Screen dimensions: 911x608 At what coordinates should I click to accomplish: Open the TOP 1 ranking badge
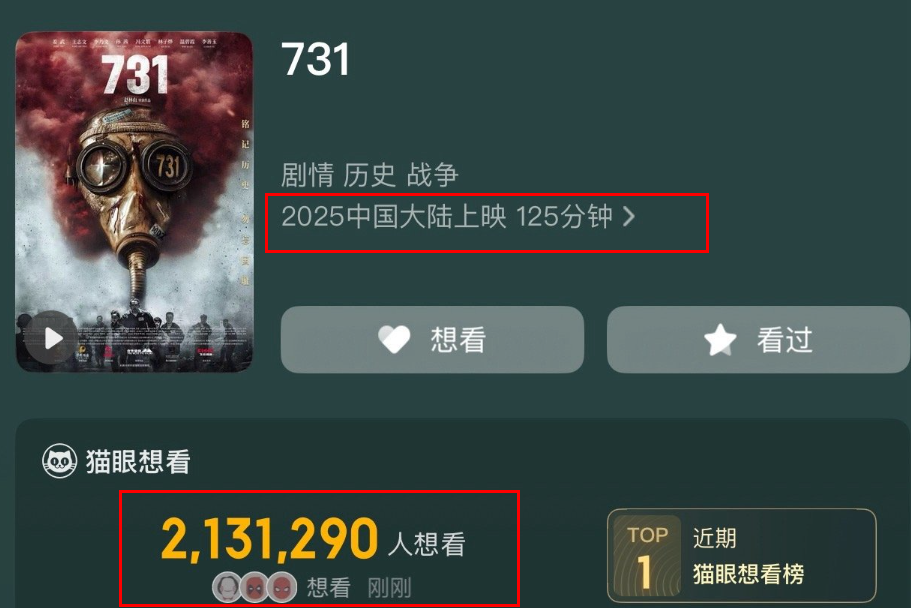(647, 556)
